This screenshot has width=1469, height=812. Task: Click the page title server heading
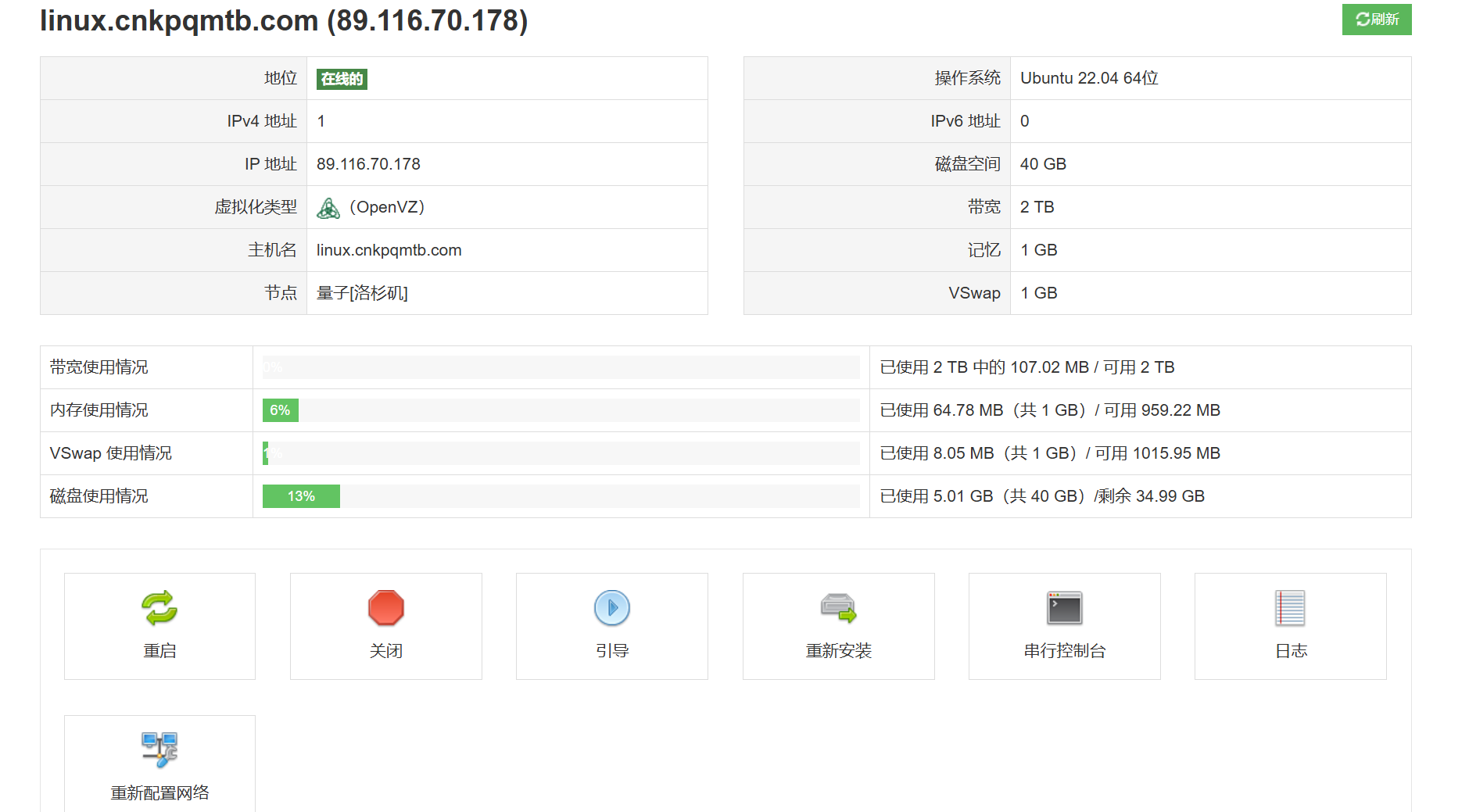click(x=284, y=21)
